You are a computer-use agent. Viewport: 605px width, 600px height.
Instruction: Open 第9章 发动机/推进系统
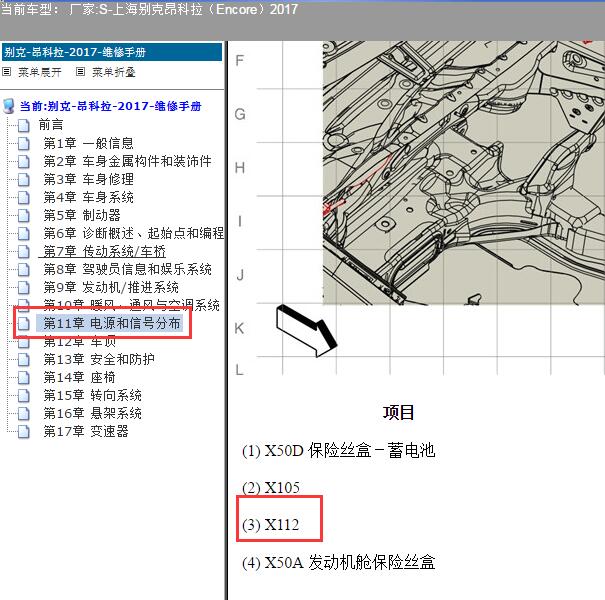click(x=111, y=287)
